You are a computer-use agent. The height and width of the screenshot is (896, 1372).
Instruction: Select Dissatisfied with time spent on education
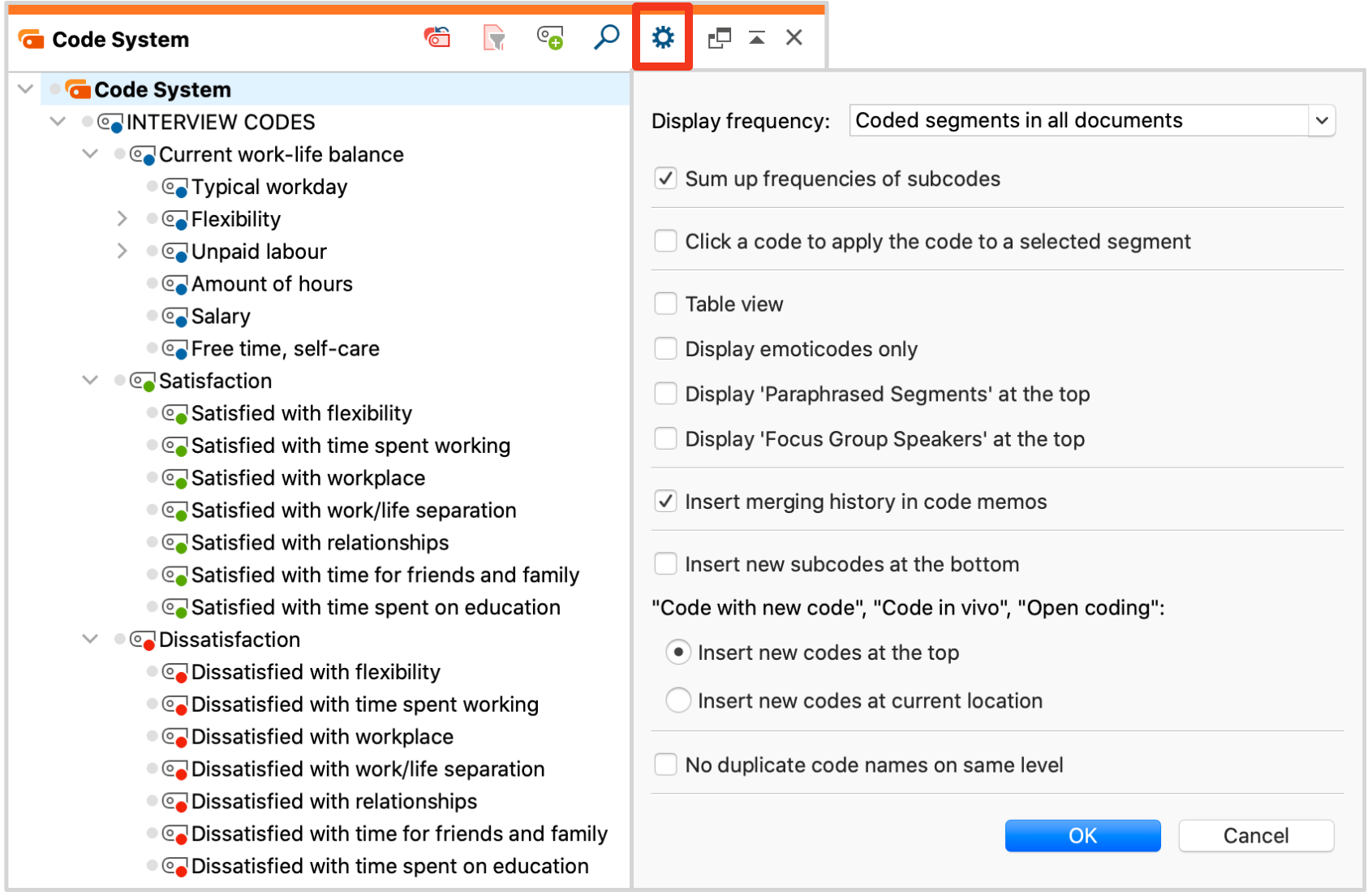coord(390,867)
